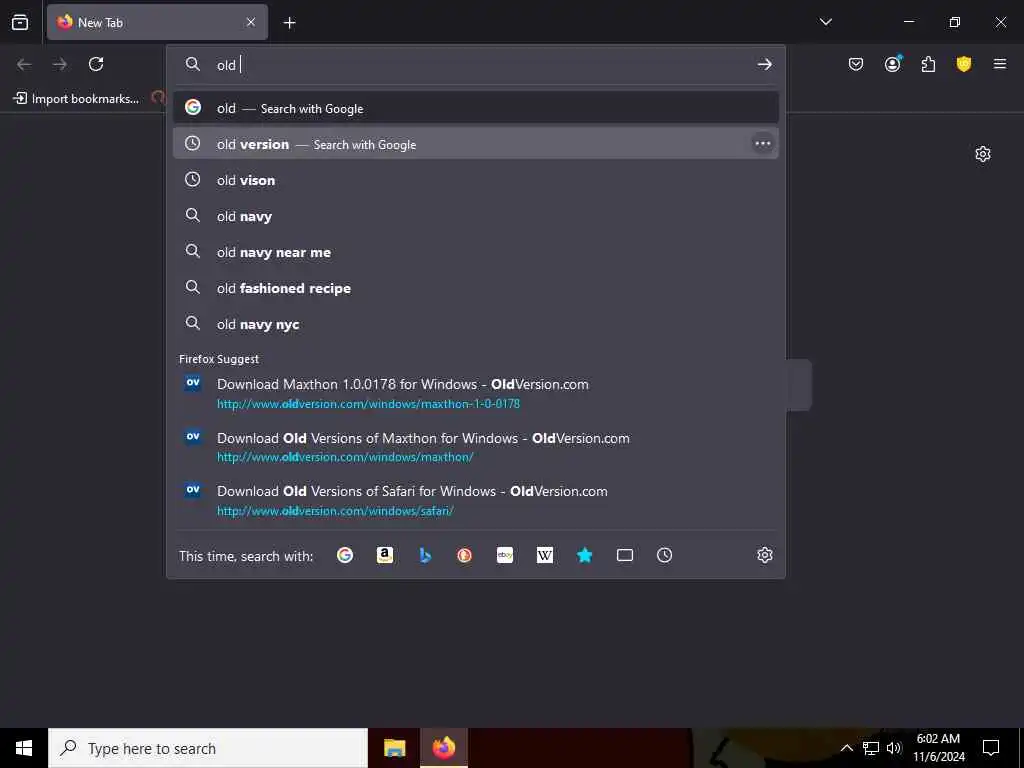Image resolution: width=1024 pixels, height=768 pixels.
Task: Open Old Versions of Maxthon suggestion
Action: (475, 447)
